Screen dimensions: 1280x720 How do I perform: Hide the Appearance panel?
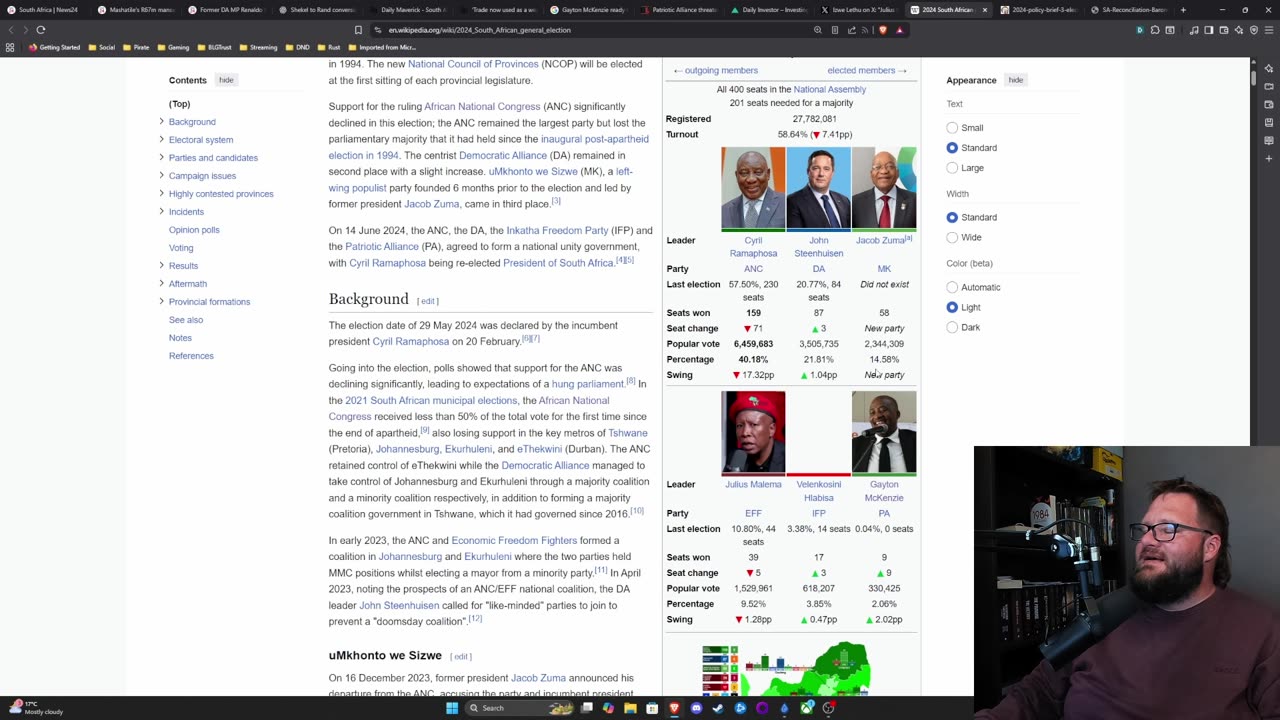1015,80
